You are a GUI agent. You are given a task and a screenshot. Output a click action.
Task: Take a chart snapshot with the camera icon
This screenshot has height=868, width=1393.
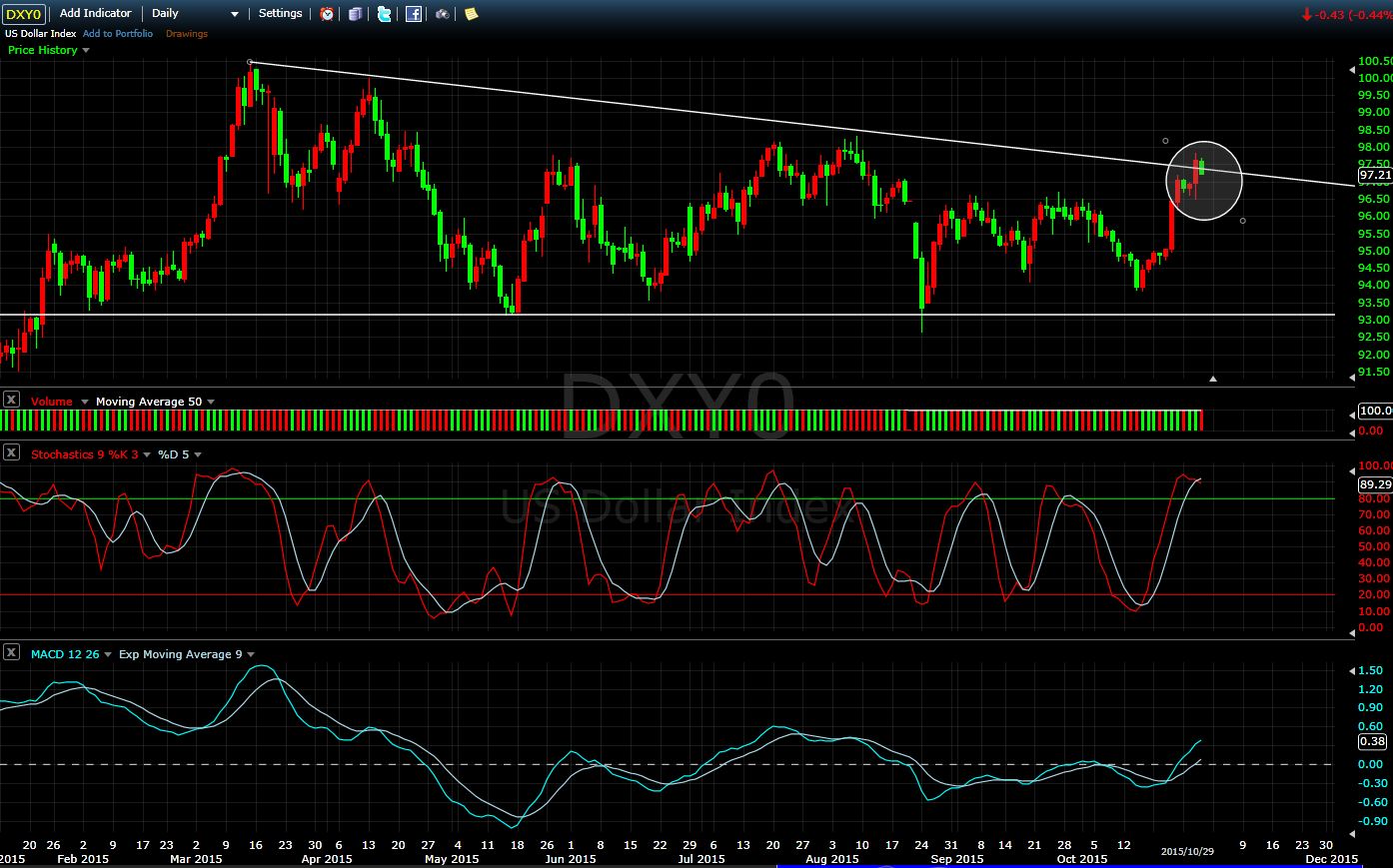click(x=443, y=14)
